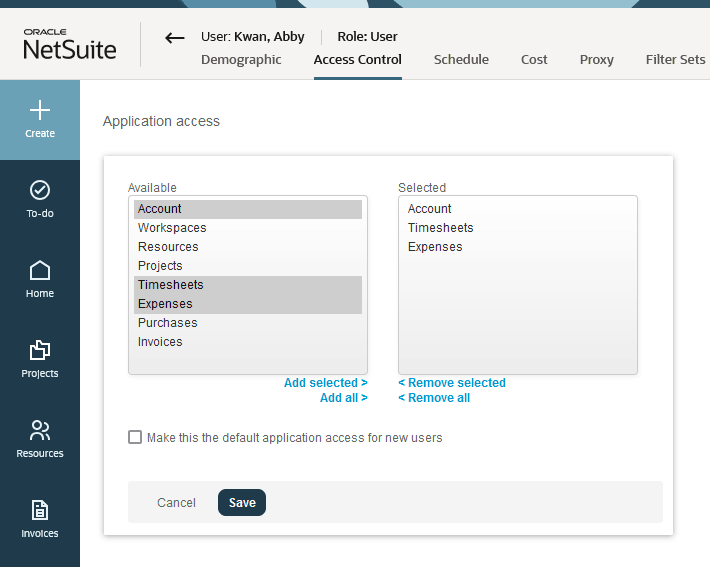Open Invoices from the sidebar
Viewport: 710px width, 567px height.
pyautogui.click(x=40, y=519)
